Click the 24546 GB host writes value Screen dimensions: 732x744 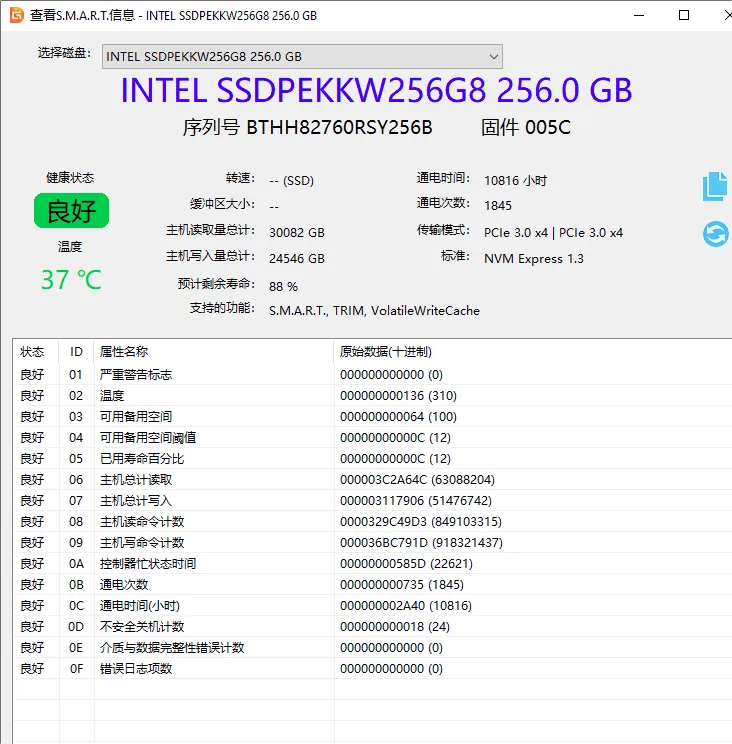[297, 259]
